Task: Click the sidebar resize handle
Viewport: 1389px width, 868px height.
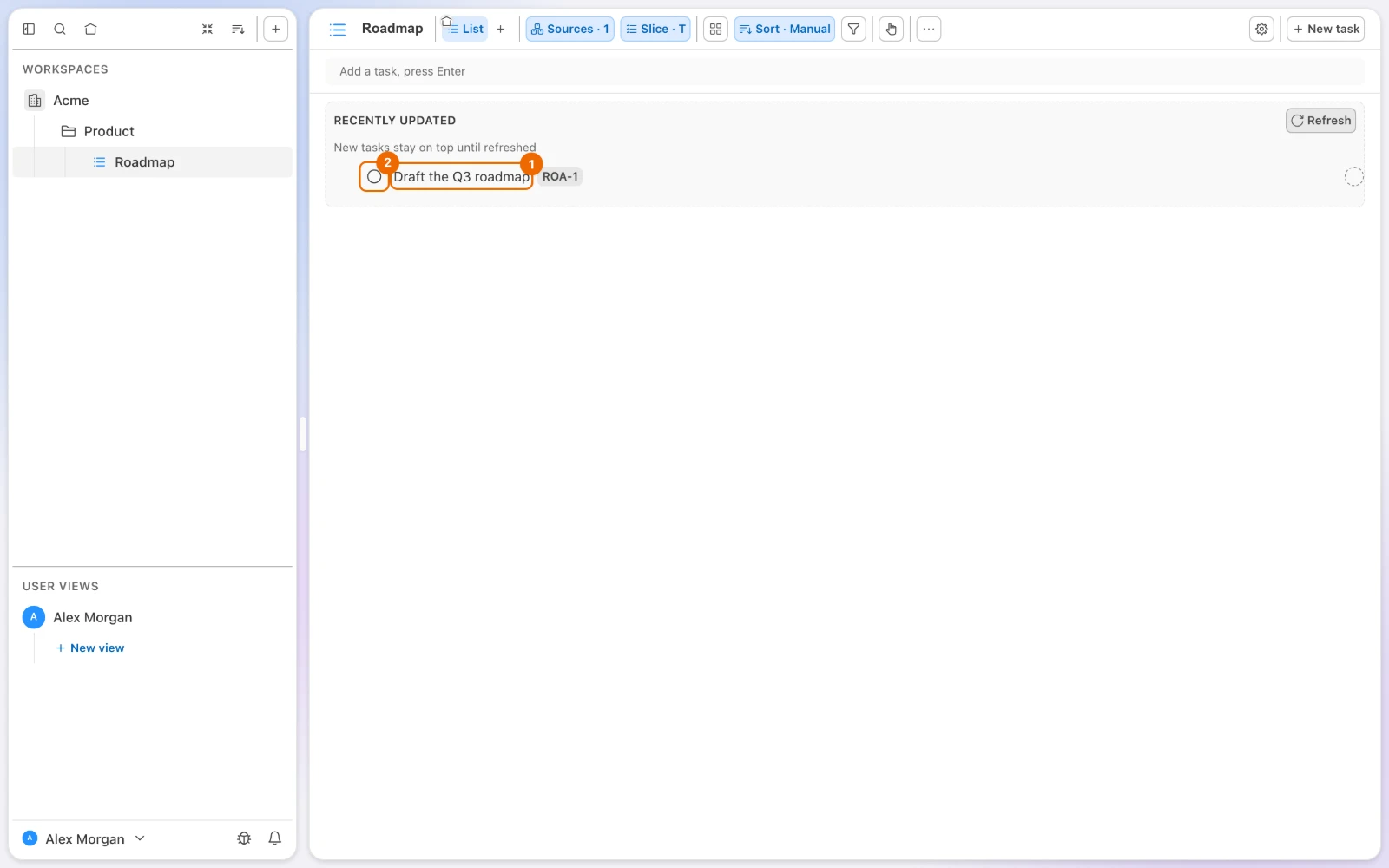Action: pyautogui.click(x=302, y=434)
